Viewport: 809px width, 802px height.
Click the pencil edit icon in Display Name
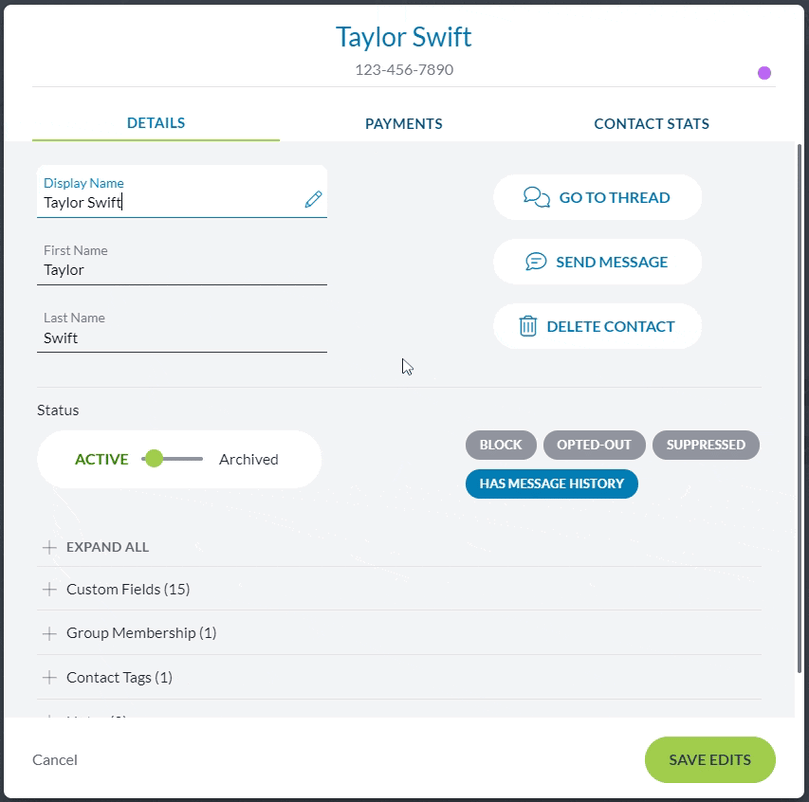coord(313,199)
